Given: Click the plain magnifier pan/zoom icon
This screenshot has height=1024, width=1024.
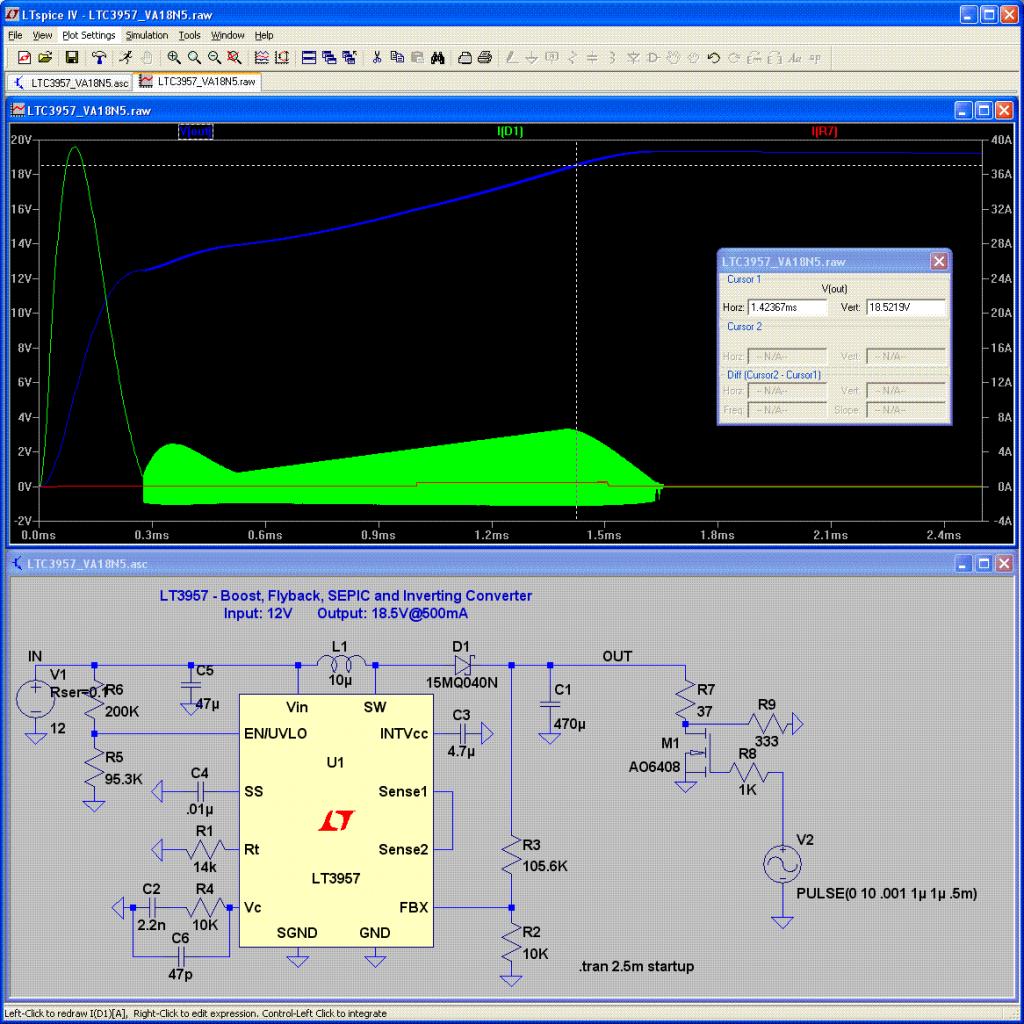Looking at the screenshot, I should pos(194,57).
